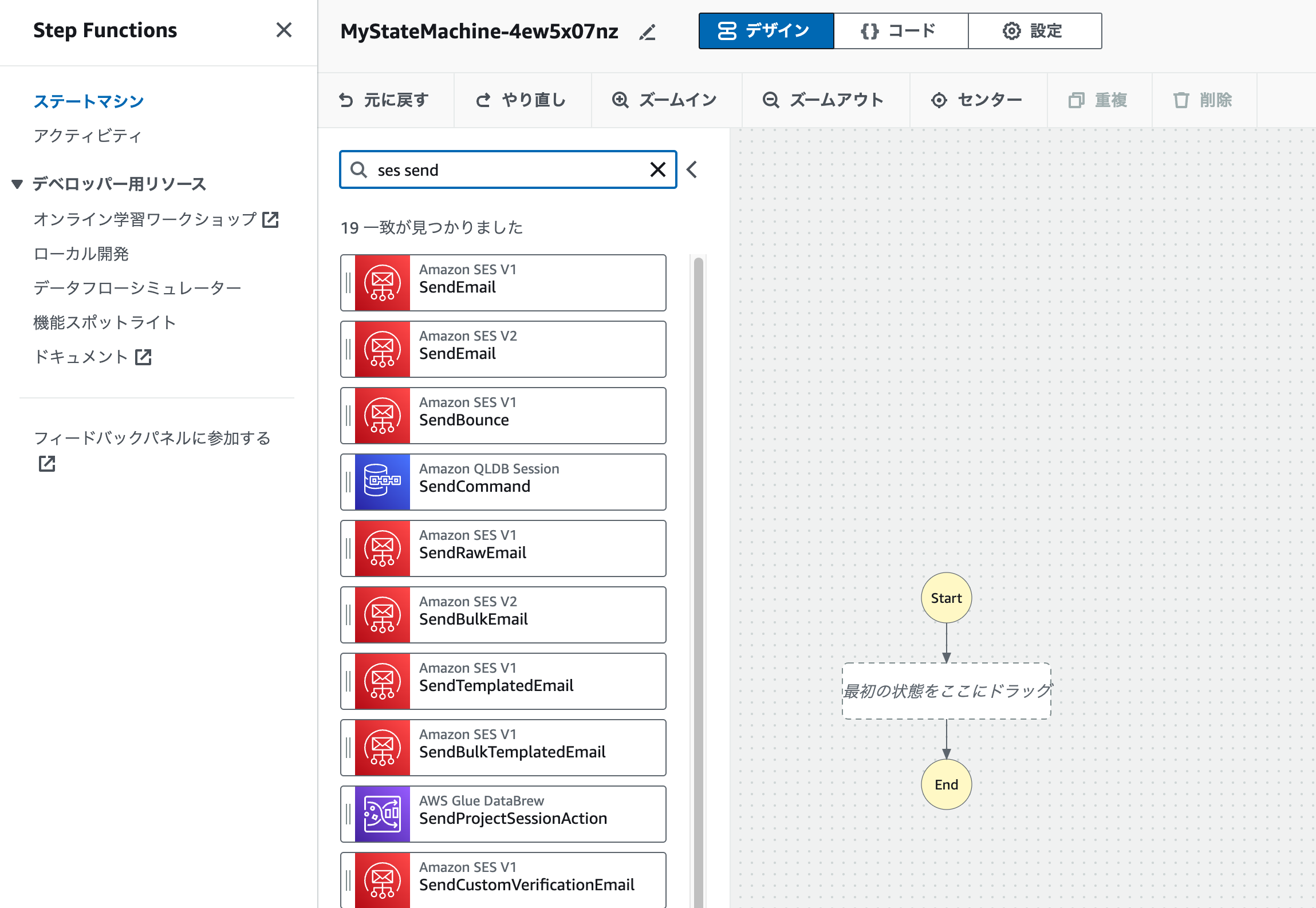This screenshot has height=908, width=1316.
Task: Select the Amazon SES V2 SendBulkEmail item
Action: 503,614
